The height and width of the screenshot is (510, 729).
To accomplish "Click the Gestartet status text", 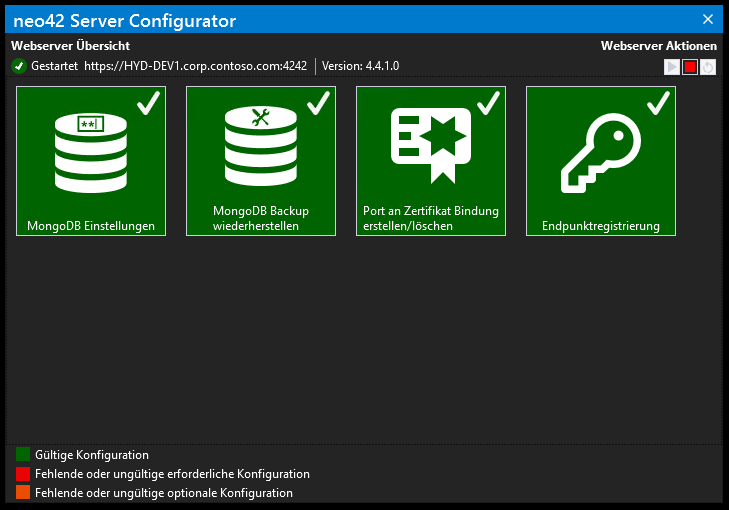I will coord(54,66).
